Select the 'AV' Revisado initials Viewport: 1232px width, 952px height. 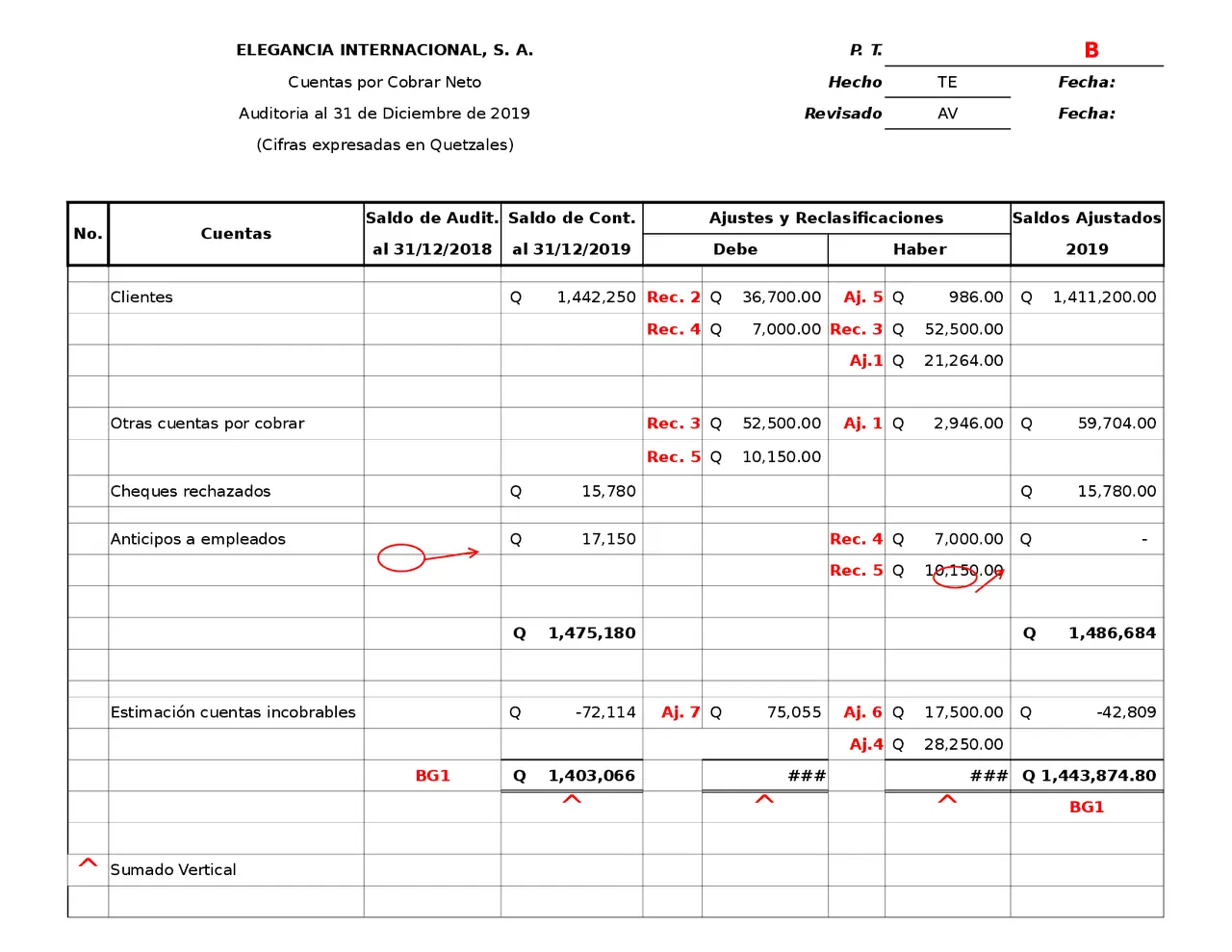pos(947,114)
